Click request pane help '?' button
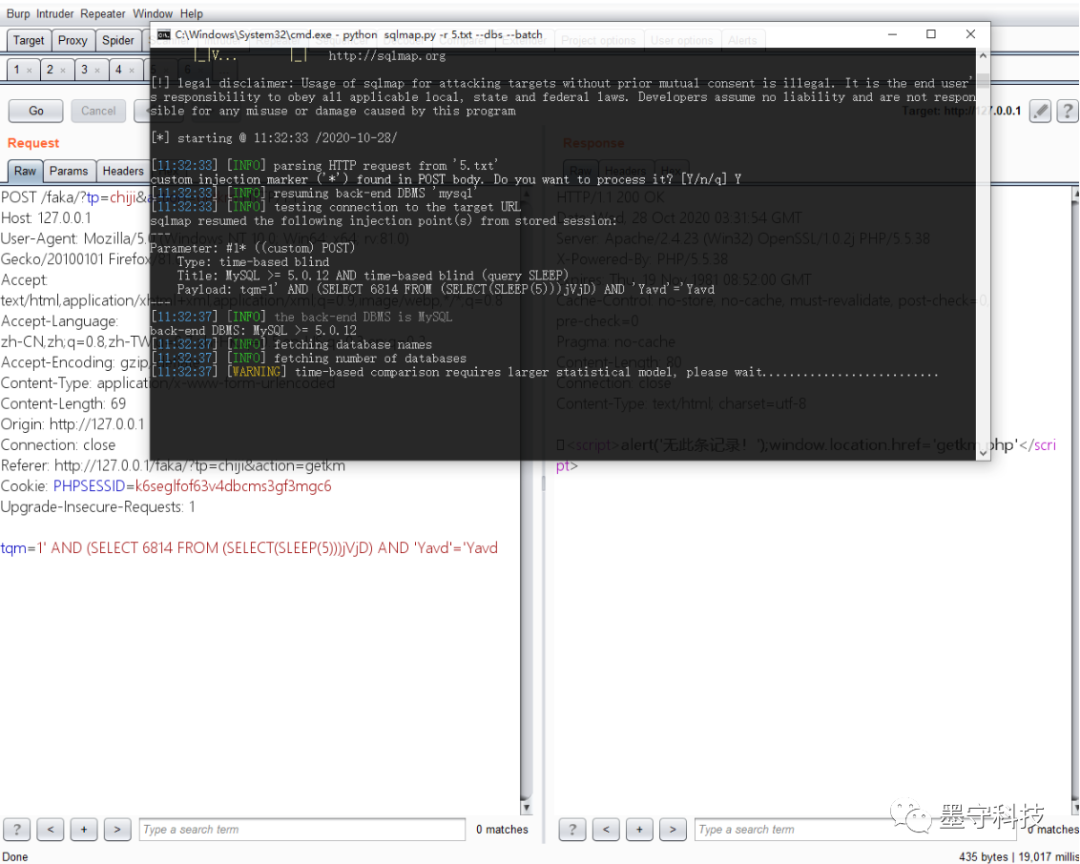 click(17, 829)
